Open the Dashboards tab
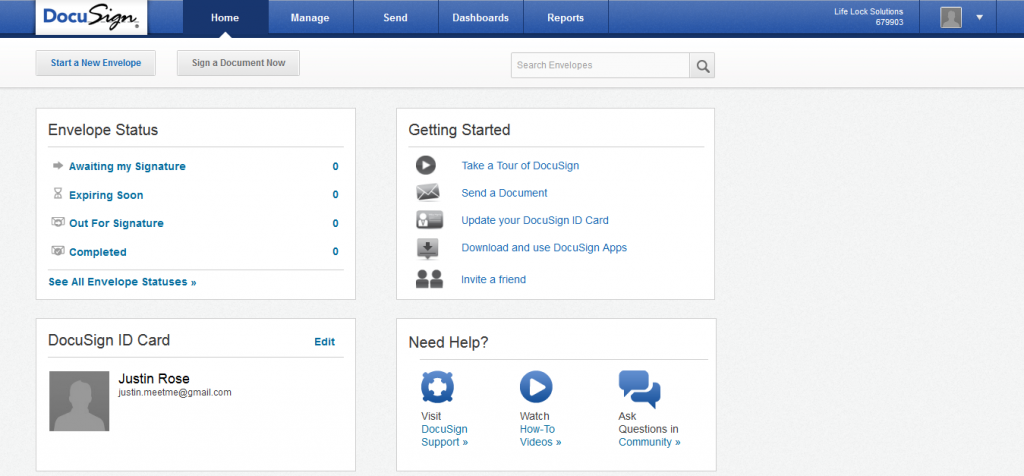This screenshot has height=476, width=1024. 481,18
